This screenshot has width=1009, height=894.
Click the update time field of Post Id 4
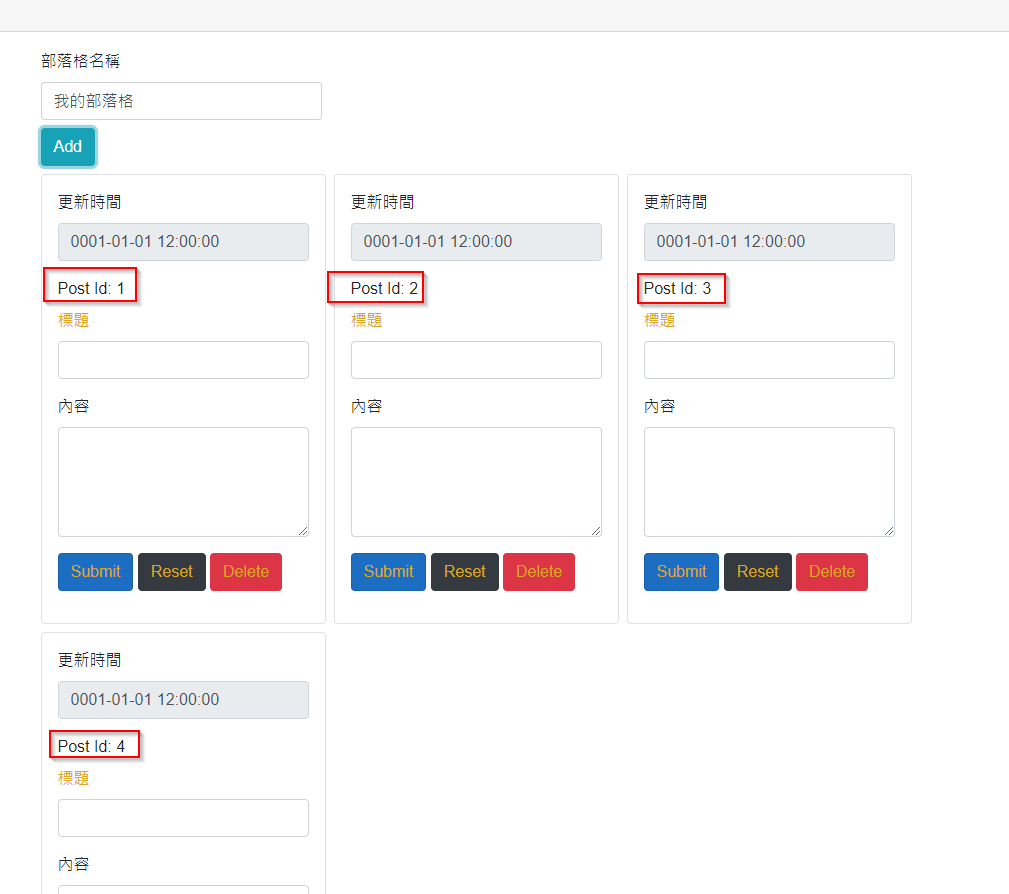[x=183, y=700]
